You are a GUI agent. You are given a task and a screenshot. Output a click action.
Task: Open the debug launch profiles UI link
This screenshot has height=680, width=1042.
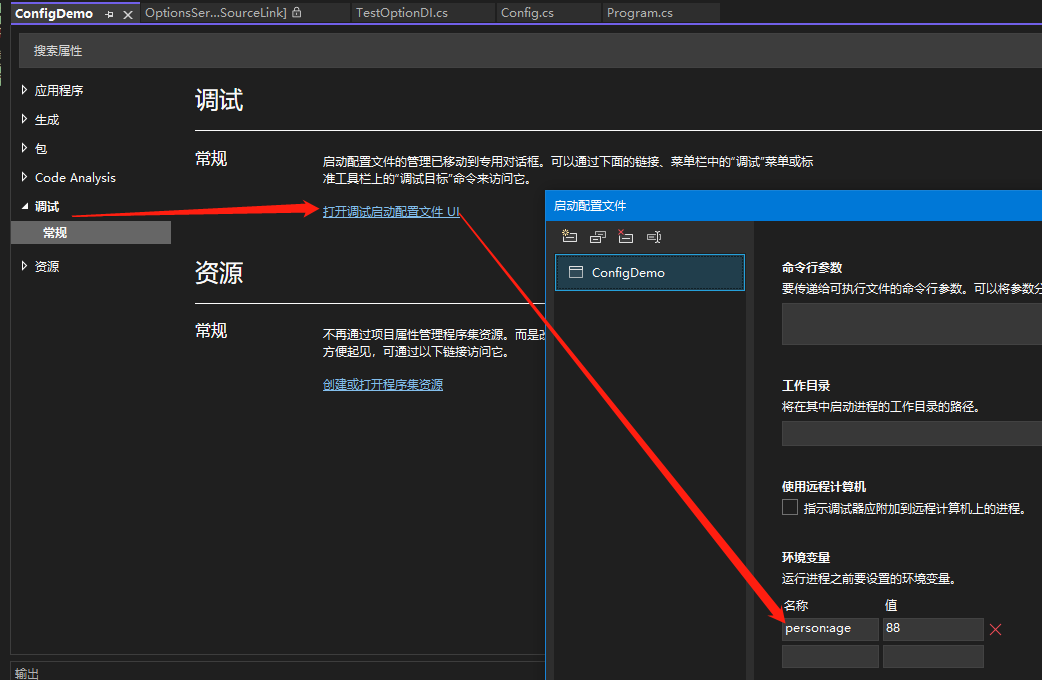tap(391, 211)
